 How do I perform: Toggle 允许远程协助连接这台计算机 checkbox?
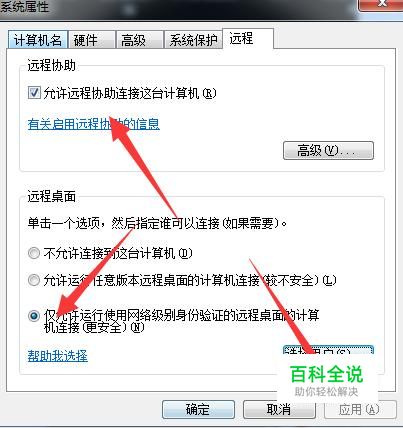tap(34, 93)
